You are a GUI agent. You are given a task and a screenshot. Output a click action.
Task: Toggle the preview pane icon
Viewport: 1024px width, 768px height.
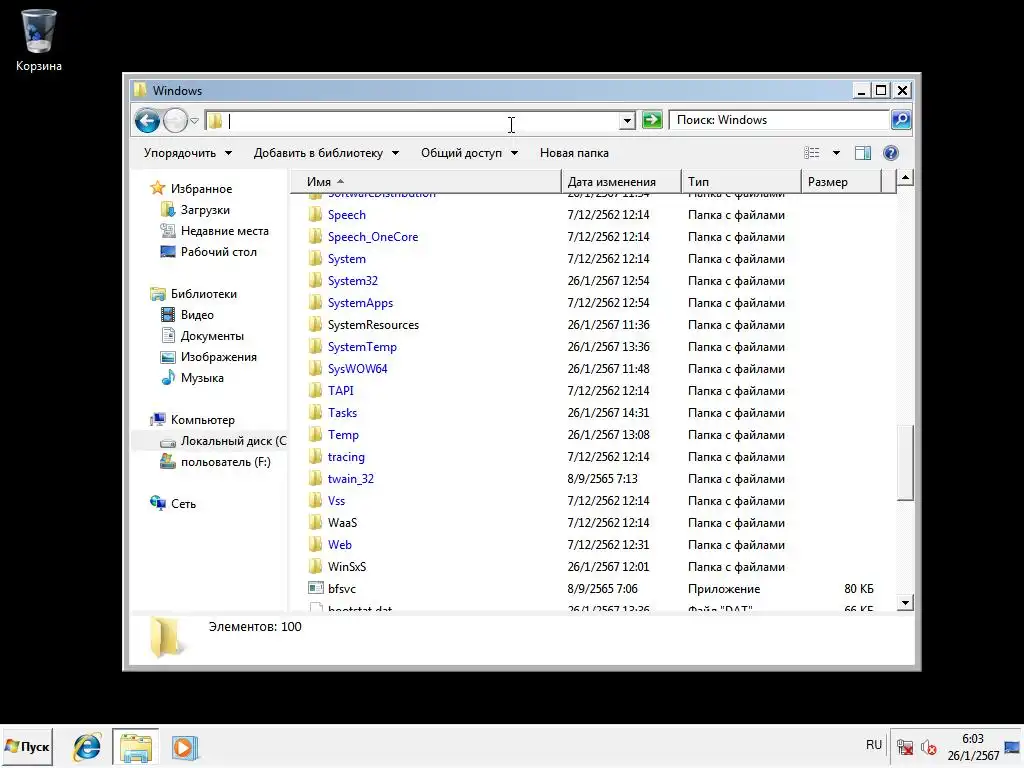pos(863,153)
